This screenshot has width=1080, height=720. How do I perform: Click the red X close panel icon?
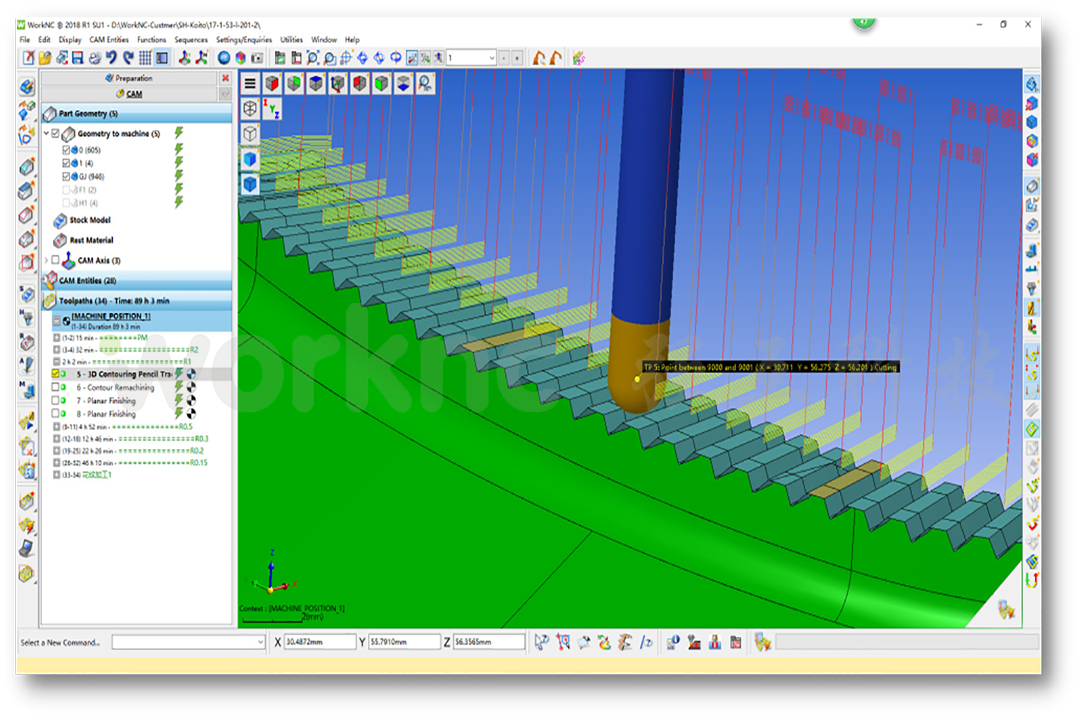coord(225,79)
